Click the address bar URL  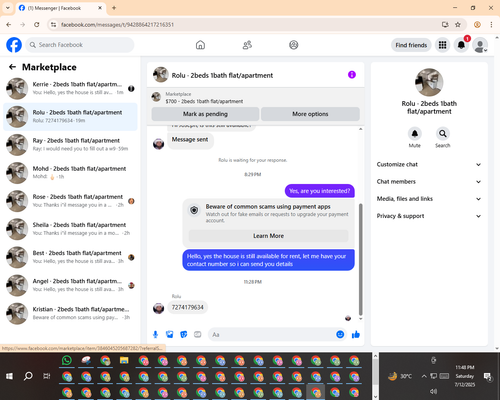pyautogui.click(x=117, y=25)
